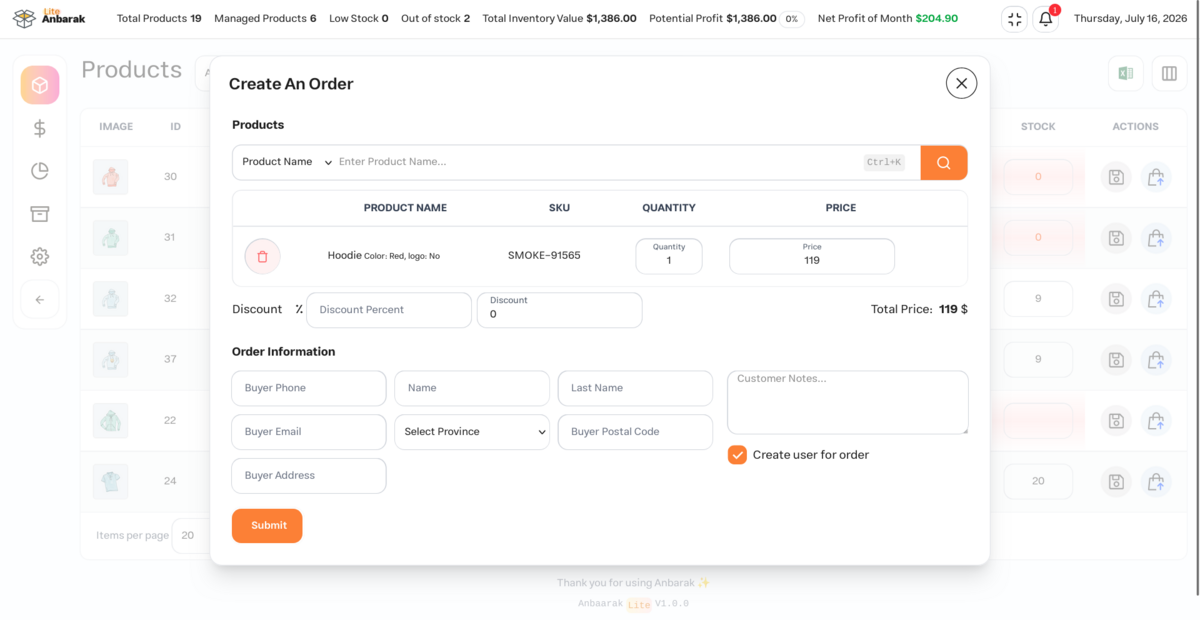Screen dimensions: 1200x620
Task: Open the dollar sign sales sidebar icon
Action: [x=40, y=128]
